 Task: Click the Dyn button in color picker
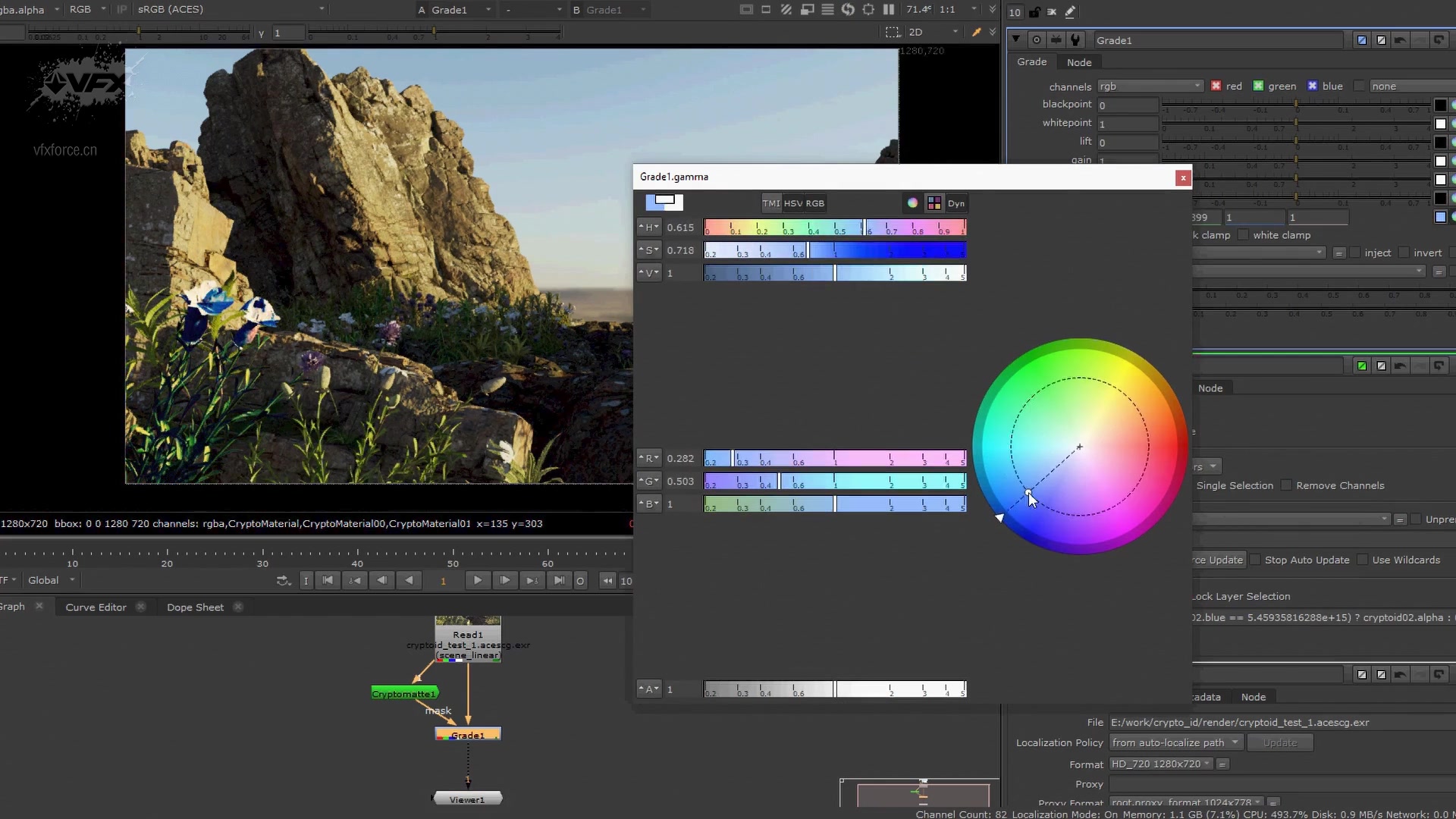[x=955, y=203]
